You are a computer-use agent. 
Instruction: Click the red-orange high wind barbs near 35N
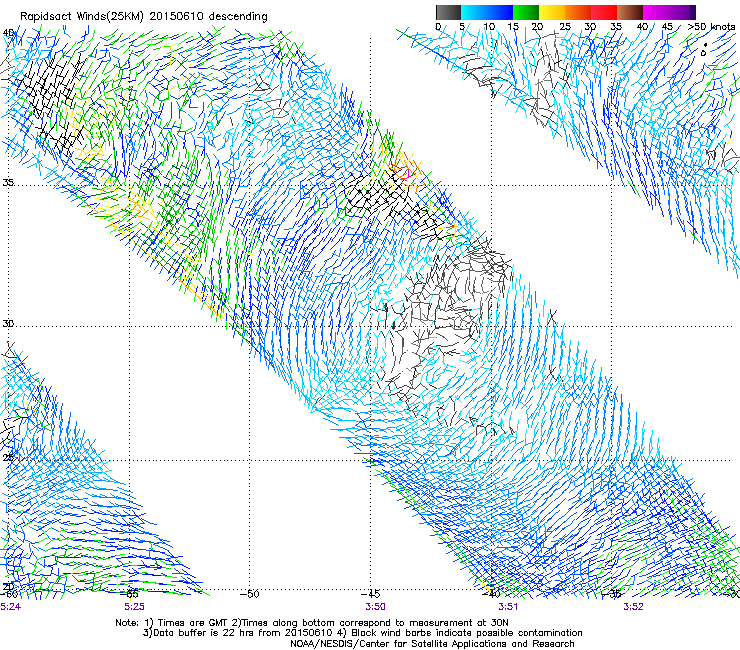pos(405,169)
